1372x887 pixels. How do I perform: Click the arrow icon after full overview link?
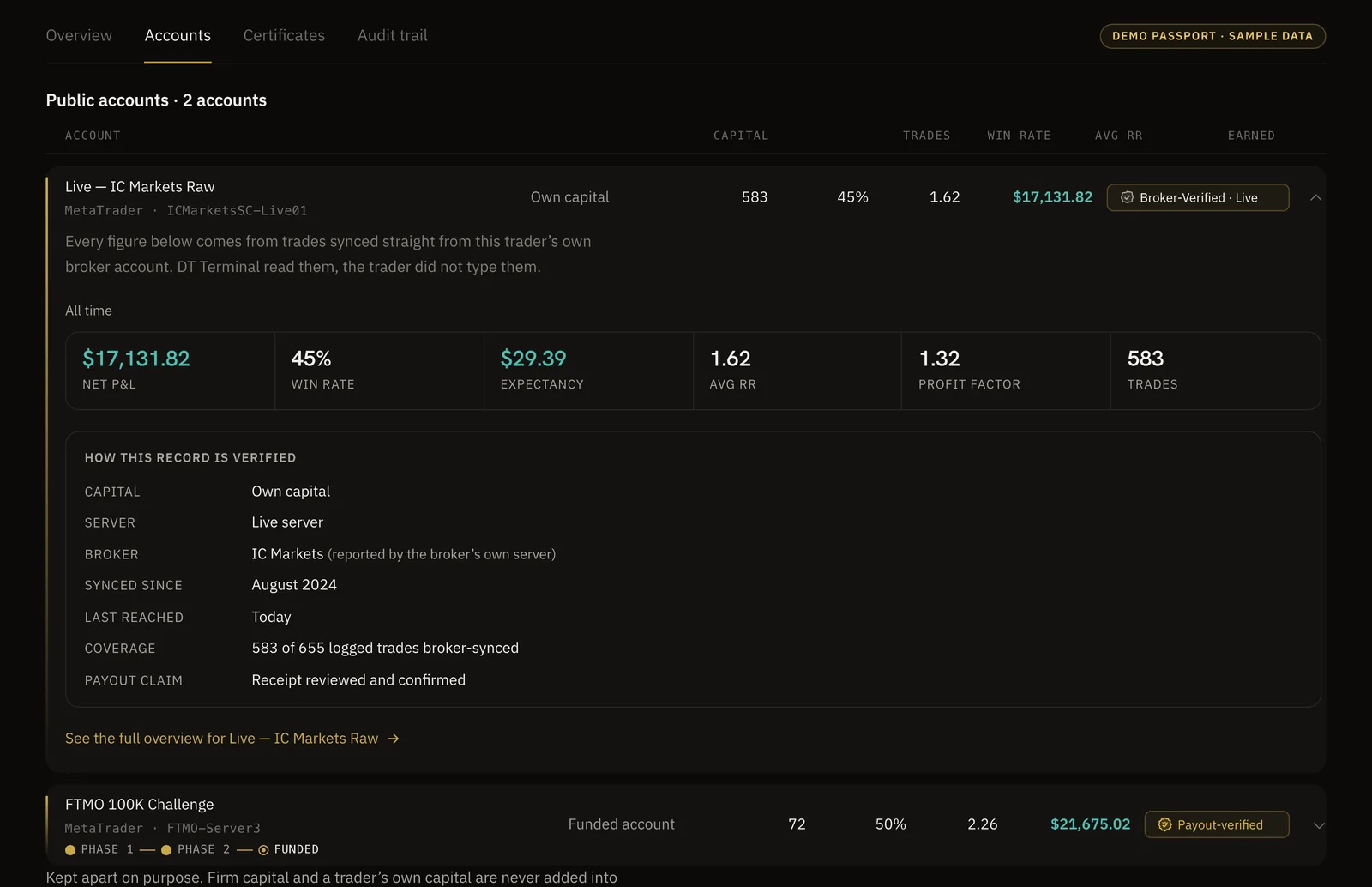(394, 739)
